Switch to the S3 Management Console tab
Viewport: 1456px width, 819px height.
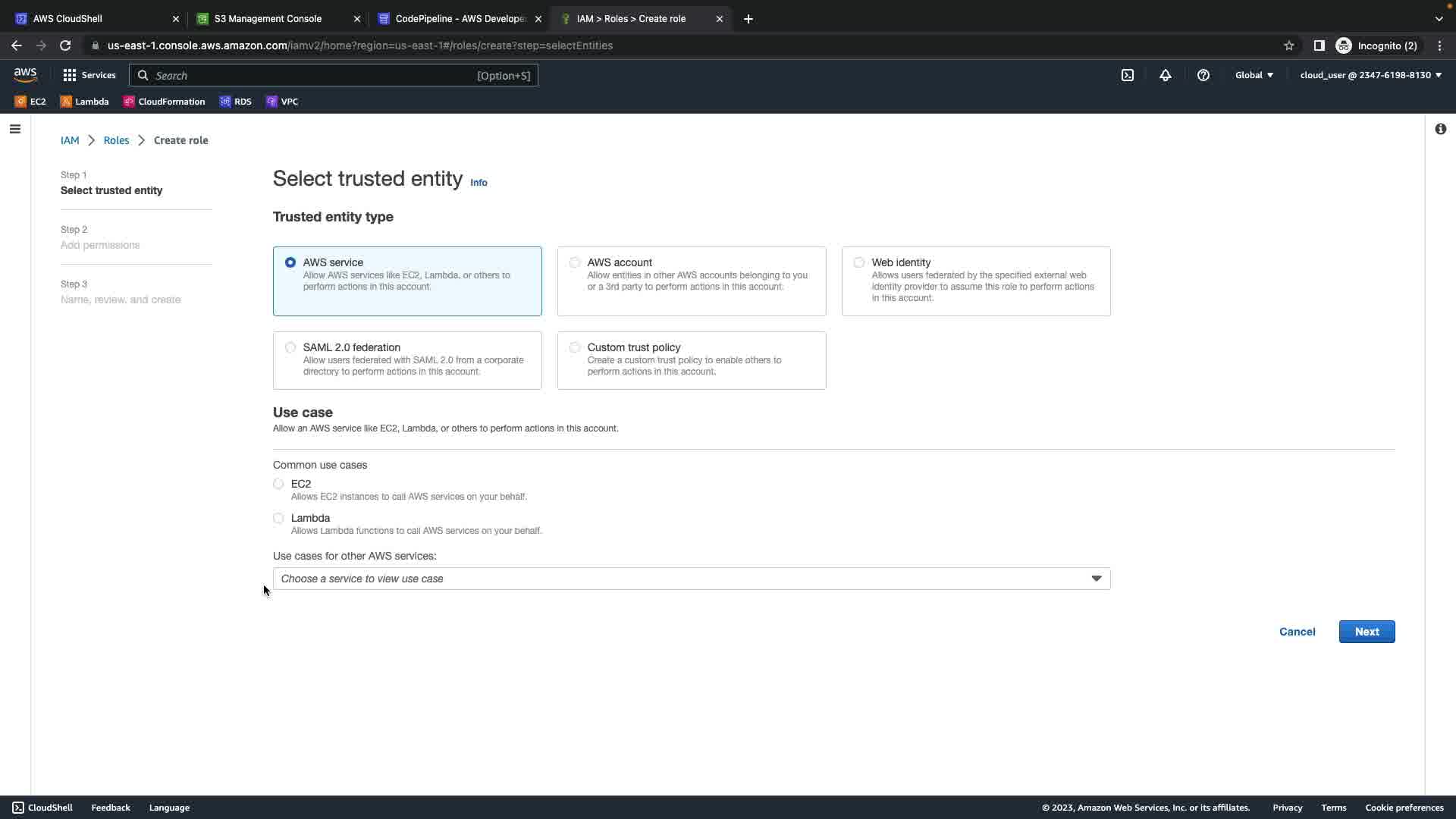click(268, 19)
